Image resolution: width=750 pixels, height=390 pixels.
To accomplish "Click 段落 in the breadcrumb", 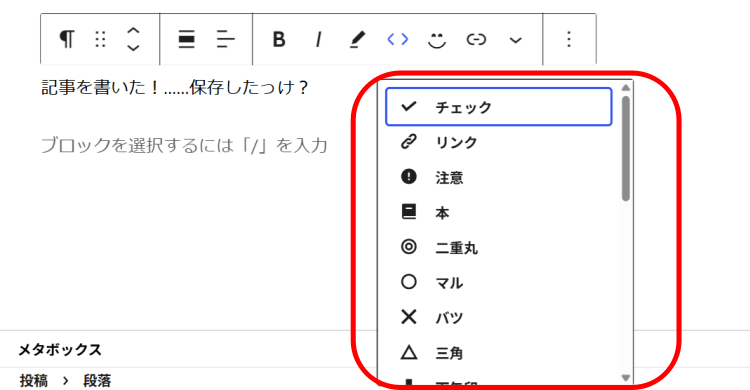I will (x=97, y=381).
